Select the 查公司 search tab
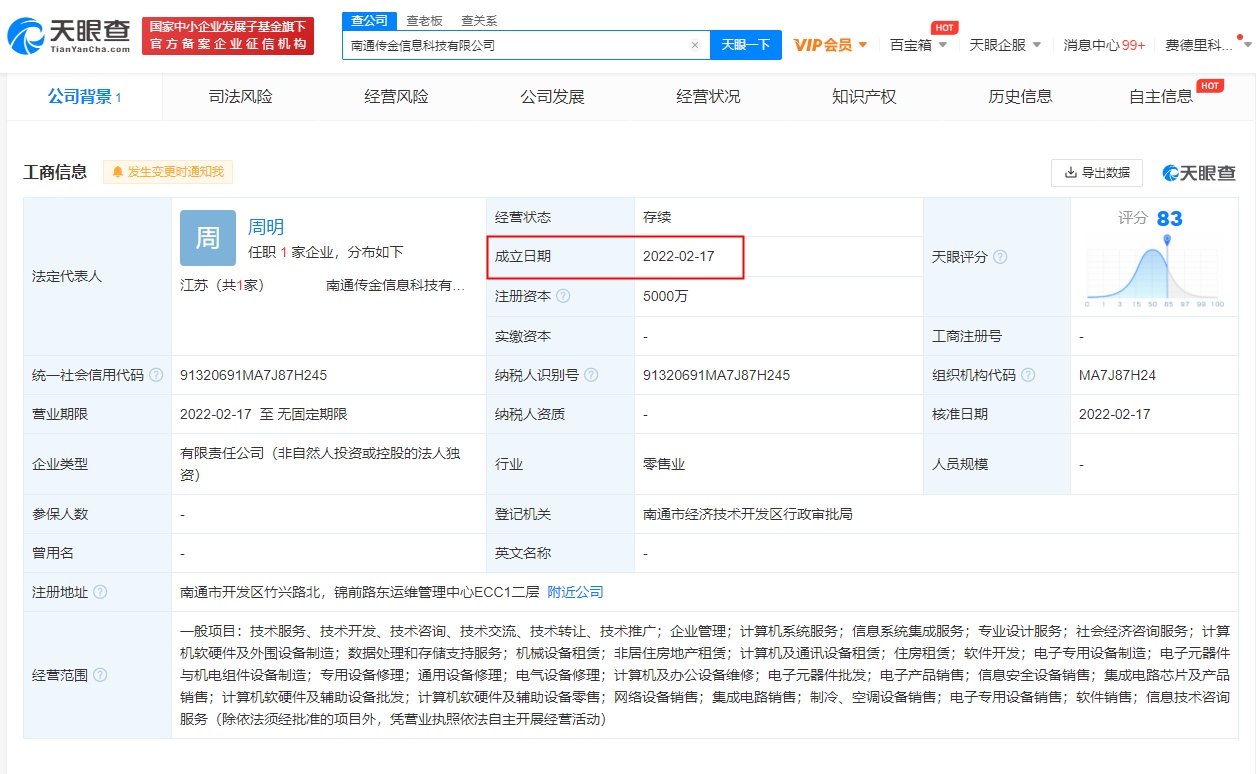 click(369, 20)
